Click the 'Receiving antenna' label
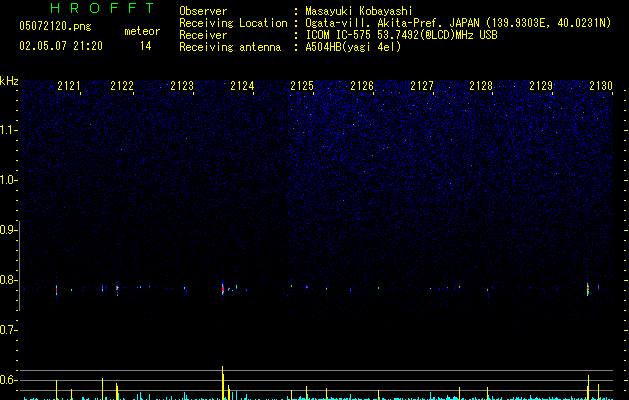Screen dimensions: 629x400 click(x=230, y=47)
